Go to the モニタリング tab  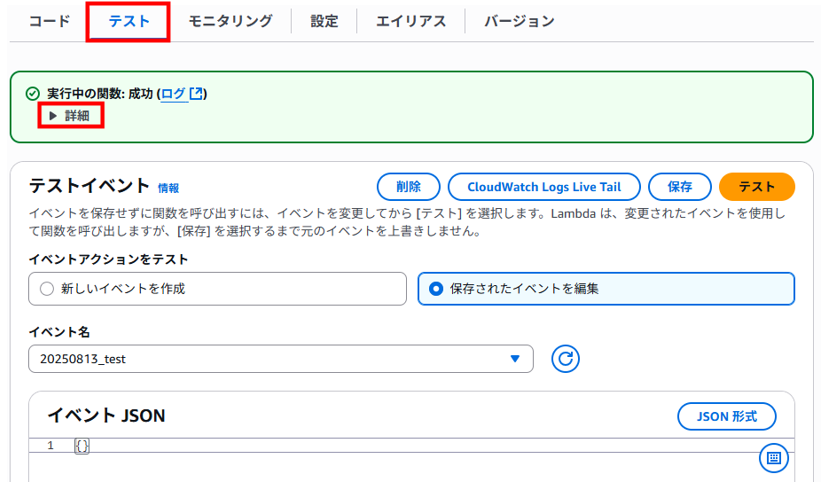click(230, 21)
